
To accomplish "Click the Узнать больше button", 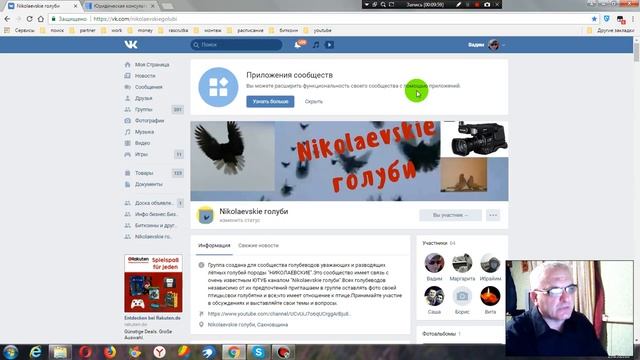I will 270,102.
